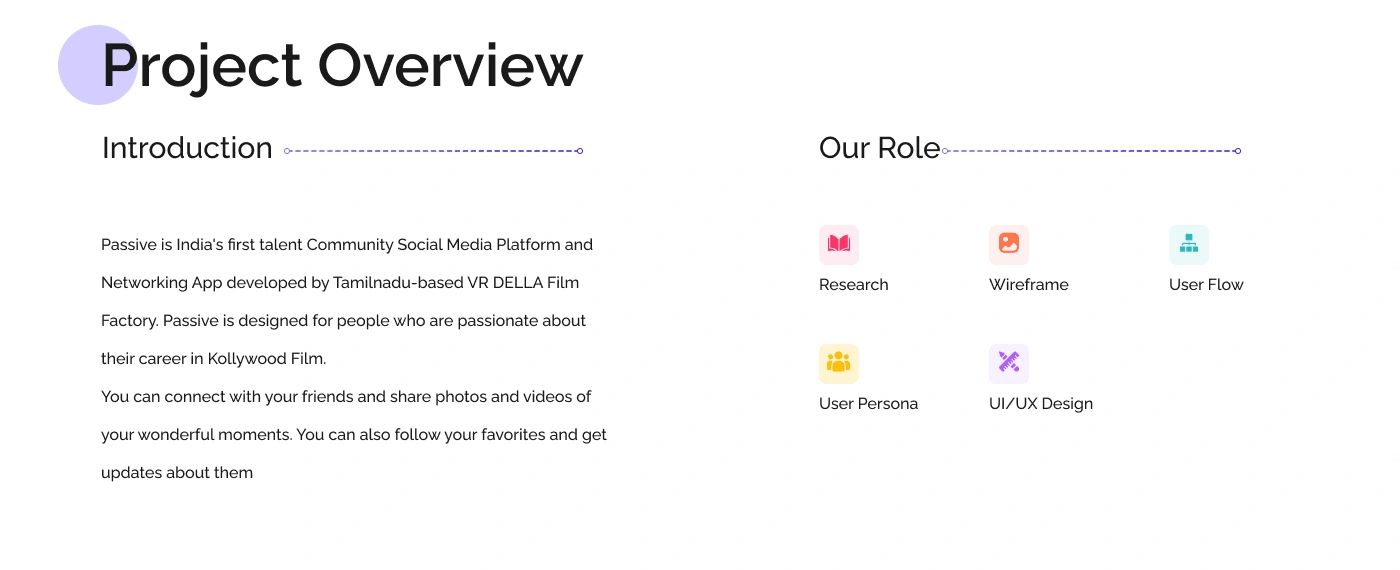Click the end dot of Introduction's dashed line
Screen dimensions: 1400x570
(580, 151)
